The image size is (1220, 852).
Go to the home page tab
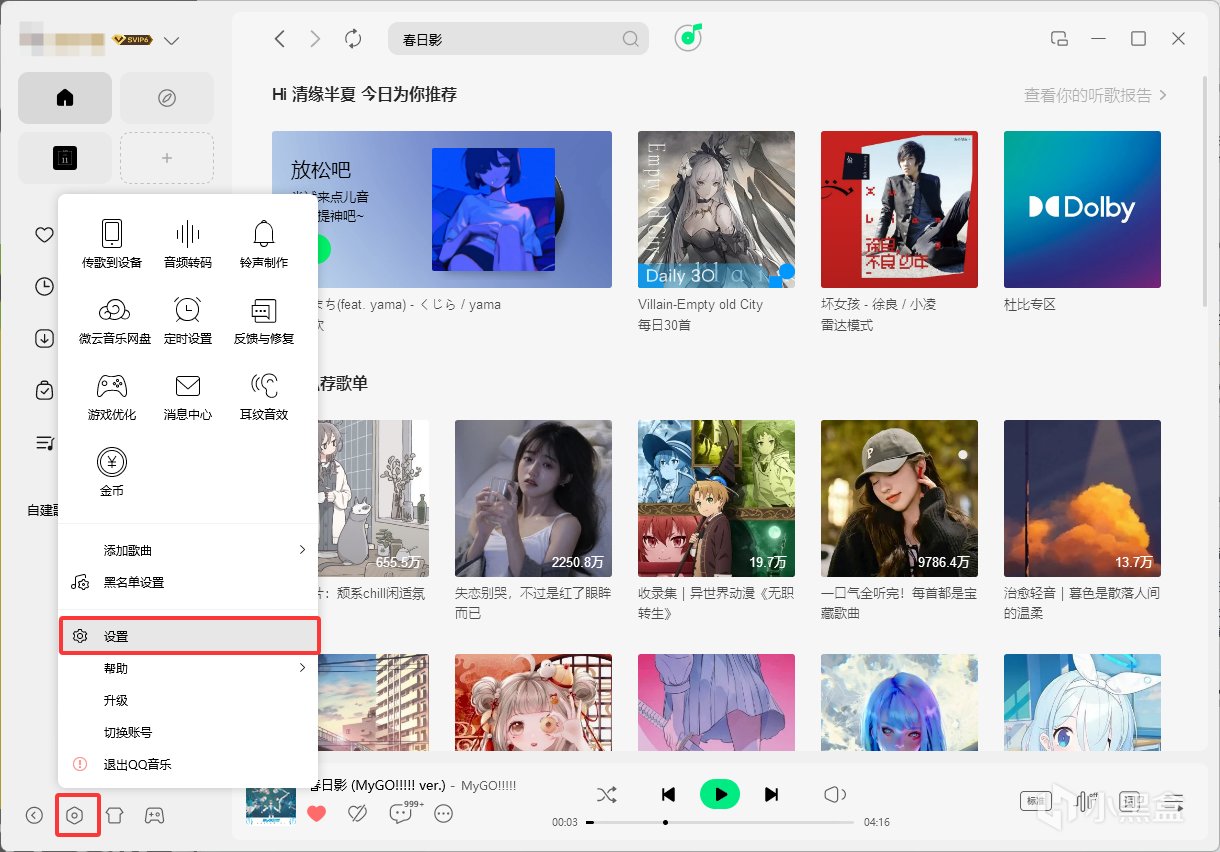coord(65,98)
